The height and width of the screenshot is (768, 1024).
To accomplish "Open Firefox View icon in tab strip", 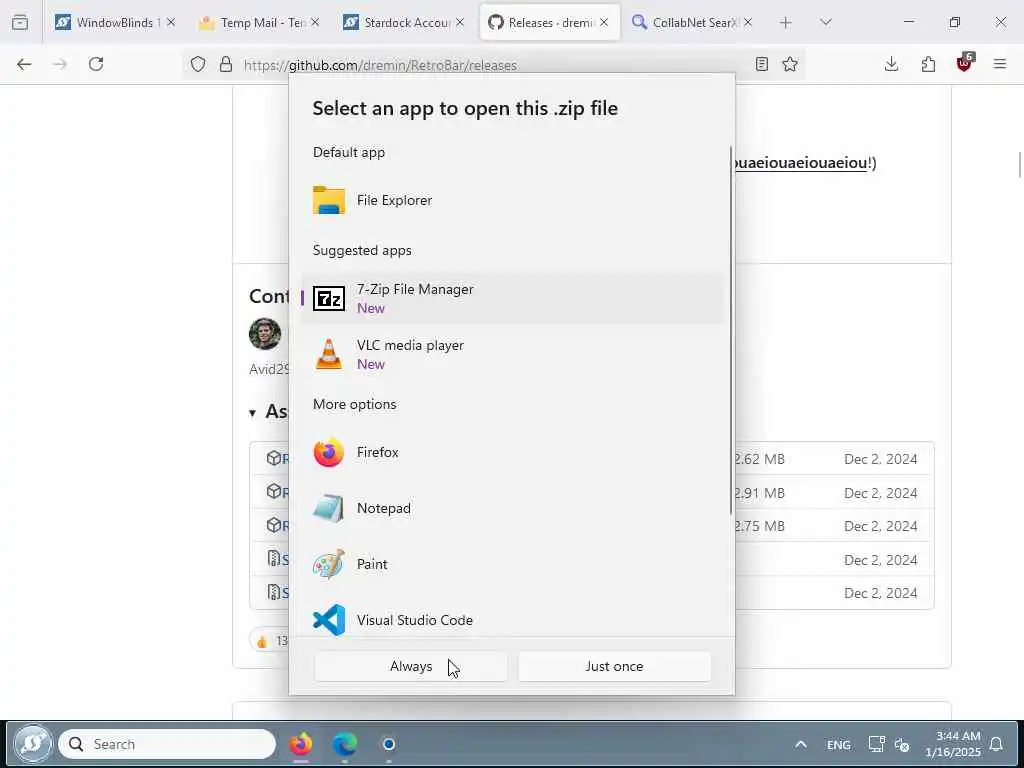I will (x=20, y=22).
